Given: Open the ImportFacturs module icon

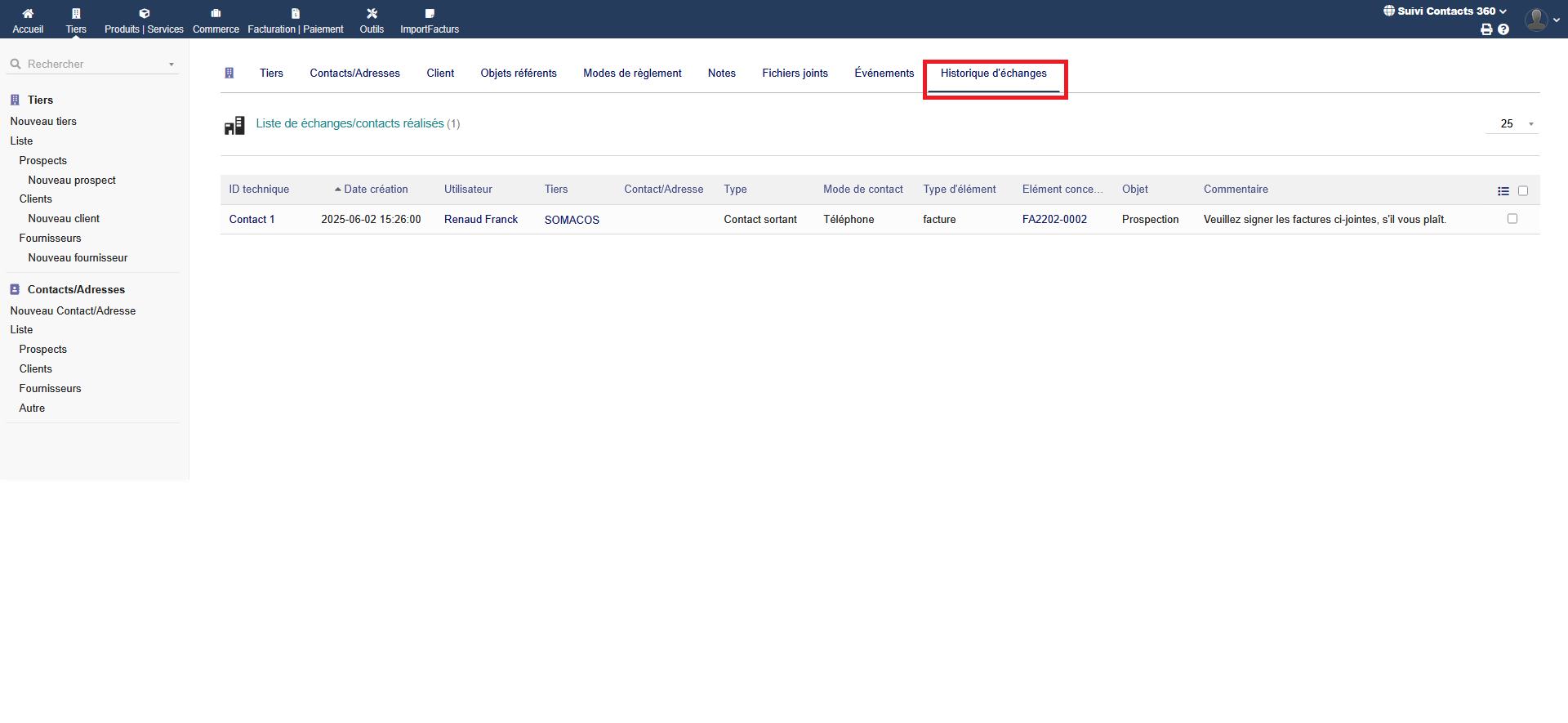Looking at the screenshot, I should click(x=430, y=14).
